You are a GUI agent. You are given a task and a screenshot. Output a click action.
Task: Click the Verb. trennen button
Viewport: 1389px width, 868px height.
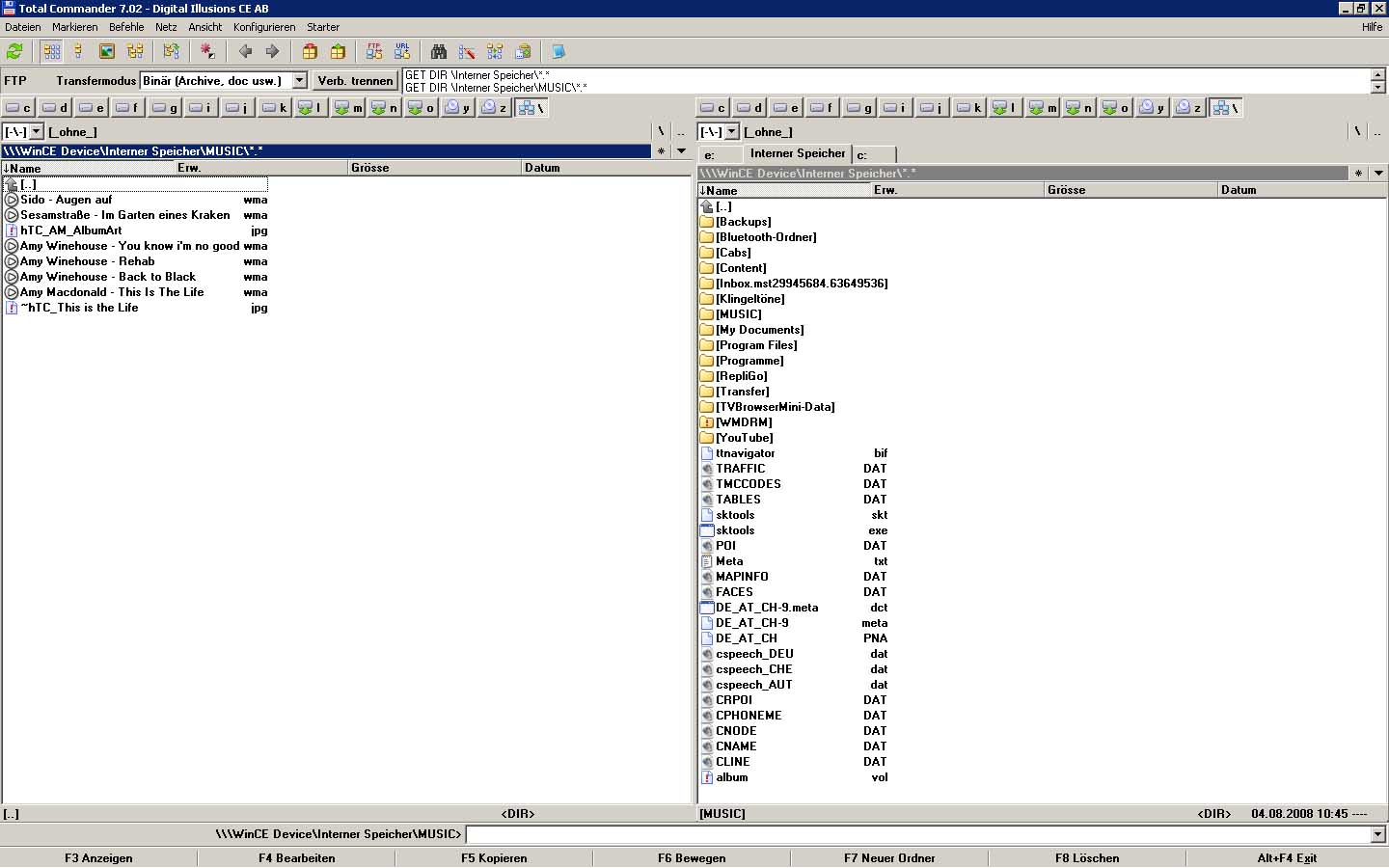click(x=355, y=81)
